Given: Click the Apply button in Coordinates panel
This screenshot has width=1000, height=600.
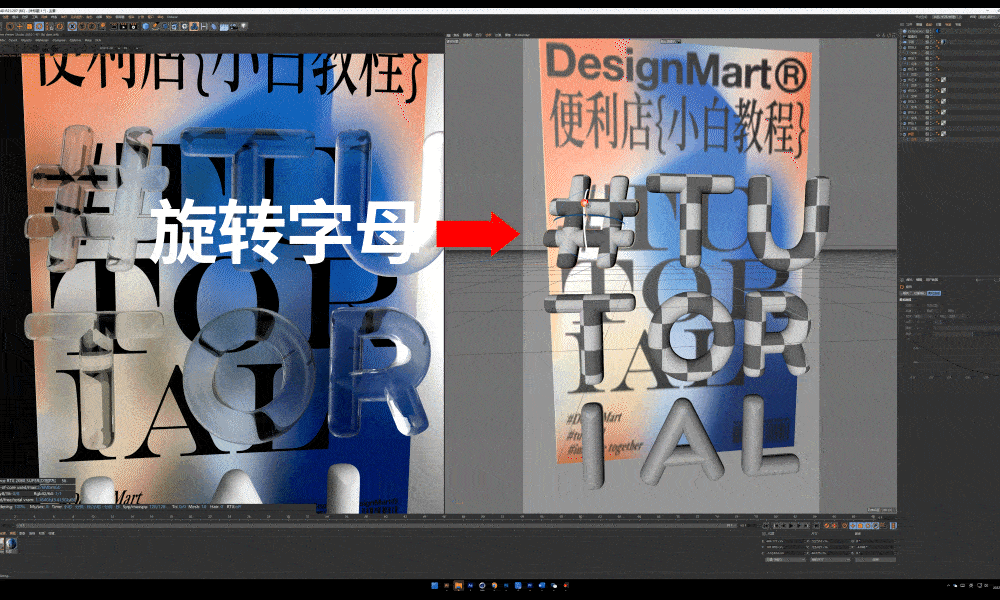Looking at the screenshot, I should 876,560.
